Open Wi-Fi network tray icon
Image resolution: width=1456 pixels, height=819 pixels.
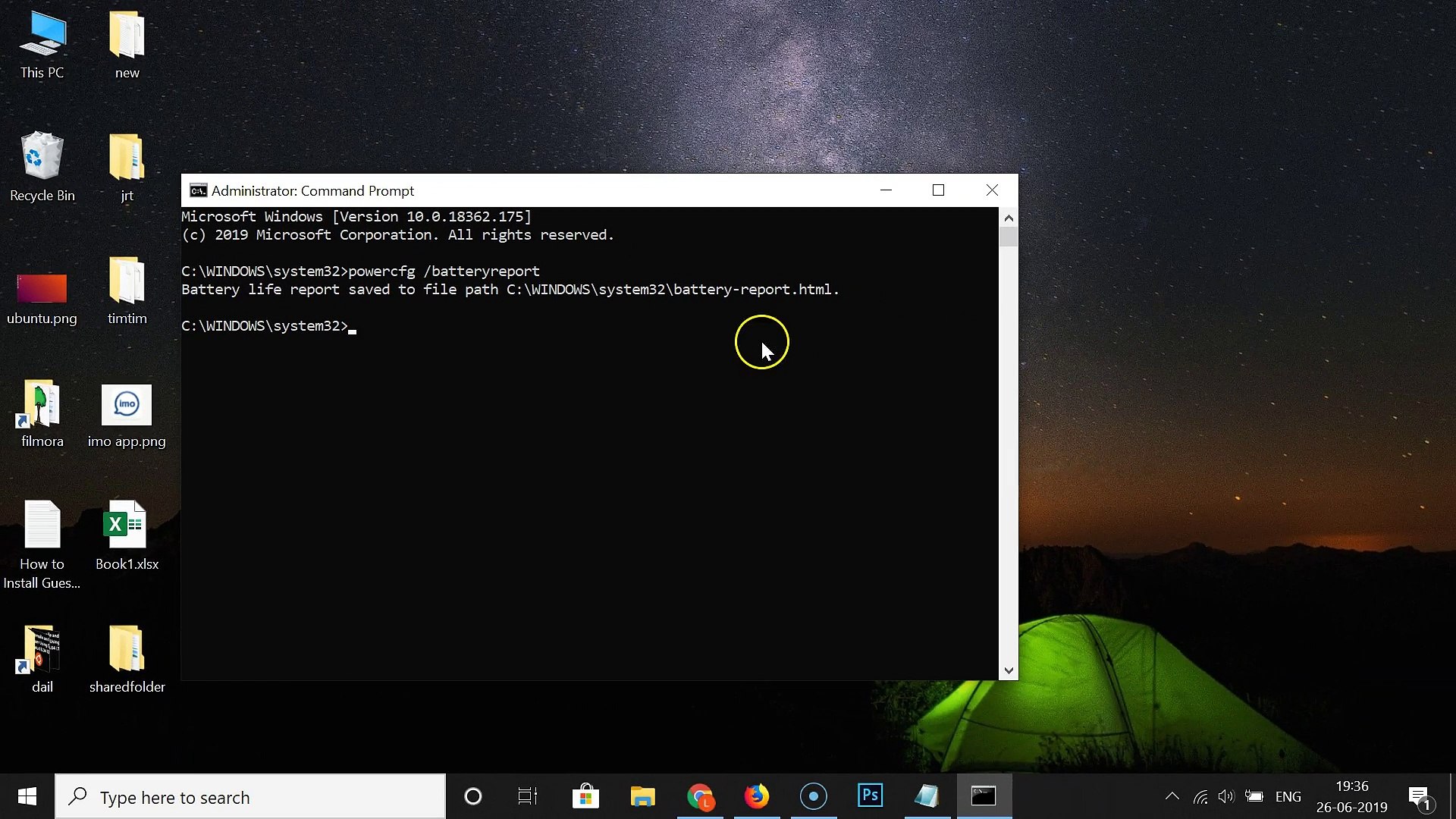click(x=1200, y=797)
